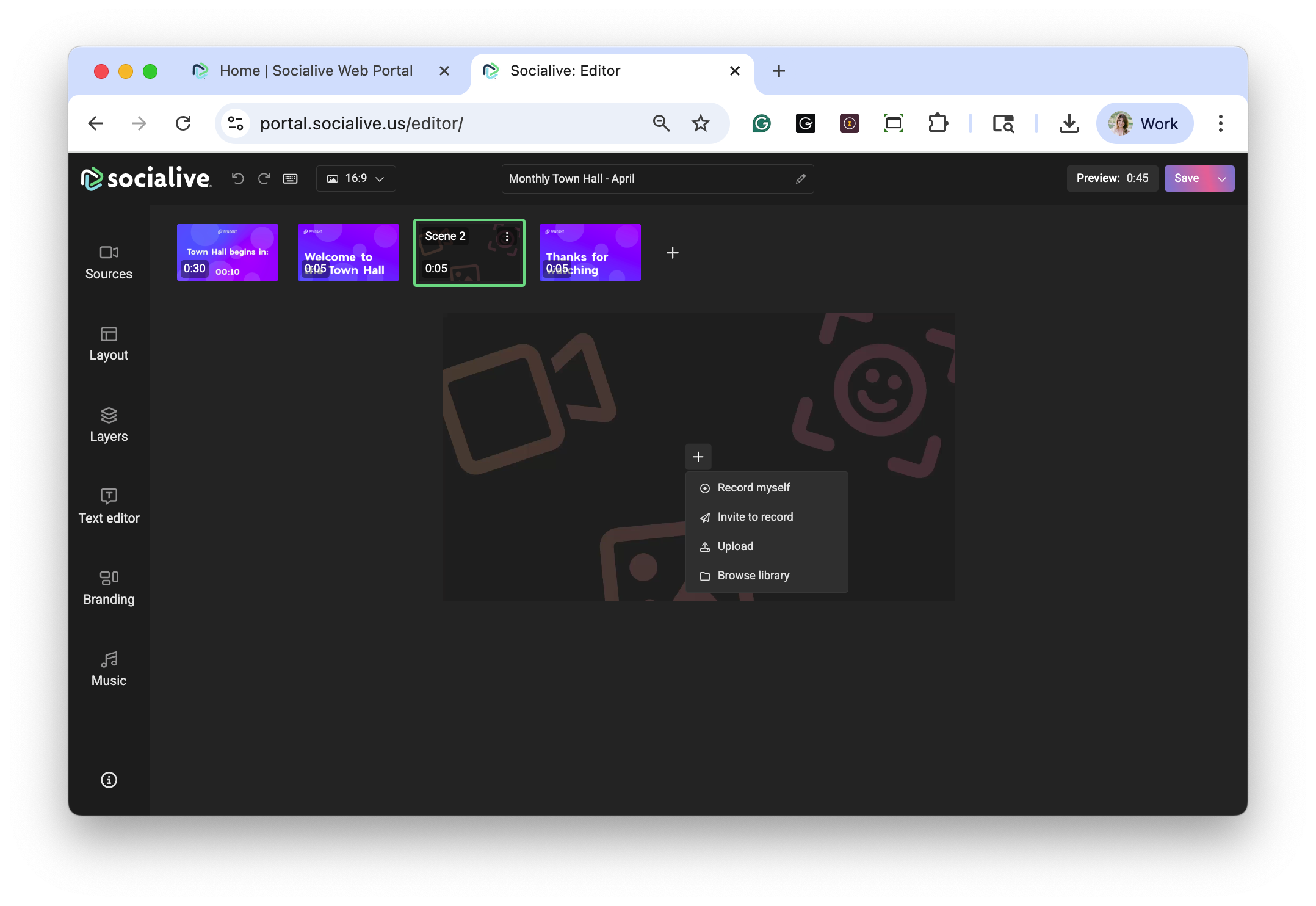The image size is (1316, 906).
Task: Open the Layers panel
Action: pos(109,425)
